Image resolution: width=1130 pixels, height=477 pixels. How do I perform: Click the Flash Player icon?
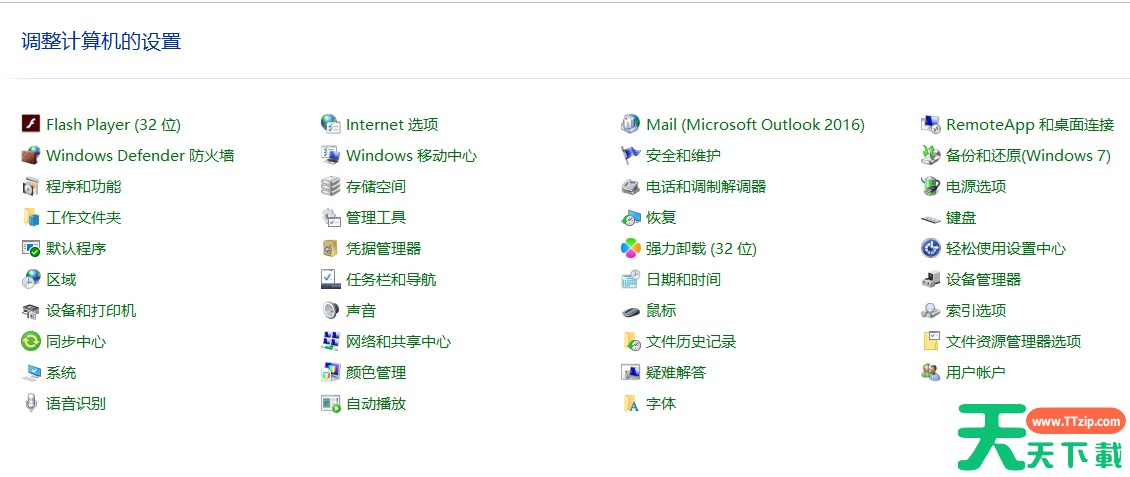tap(30, 124)
